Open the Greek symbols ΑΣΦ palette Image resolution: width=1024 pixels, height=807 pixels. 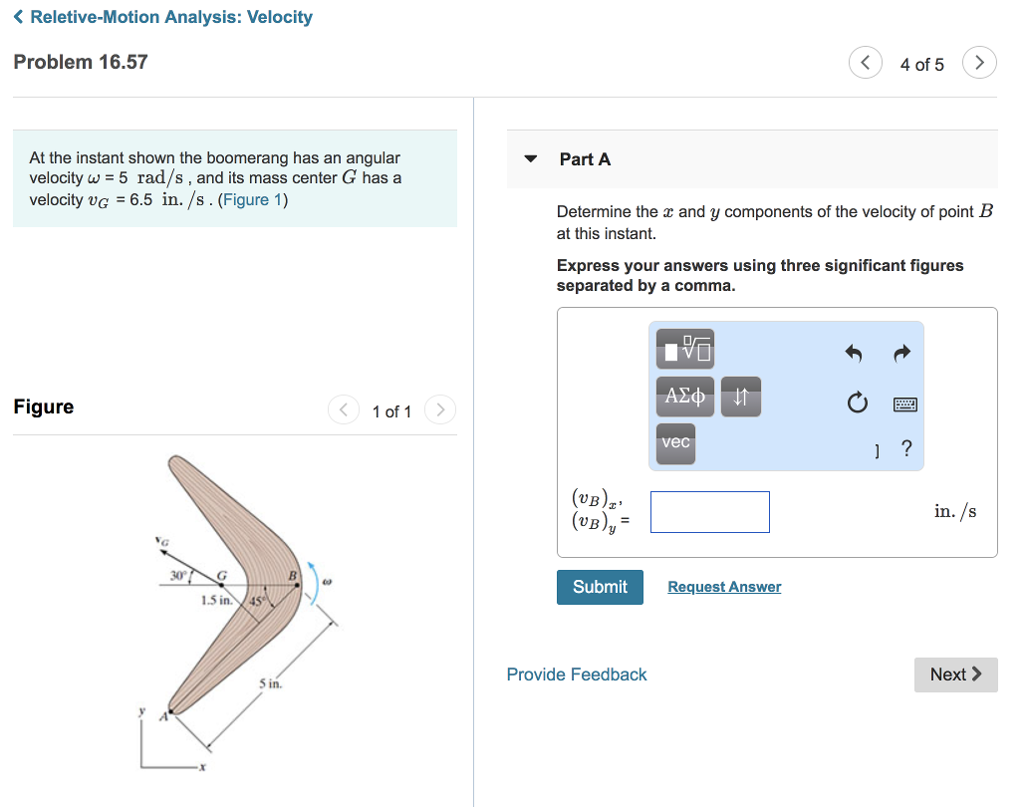click(x=684, y=396)
